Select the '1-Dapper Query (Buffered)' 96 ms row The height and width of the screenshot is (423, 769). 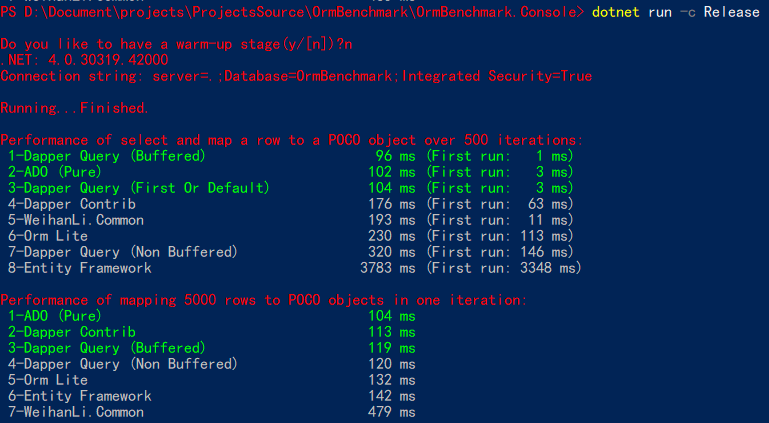290,156
